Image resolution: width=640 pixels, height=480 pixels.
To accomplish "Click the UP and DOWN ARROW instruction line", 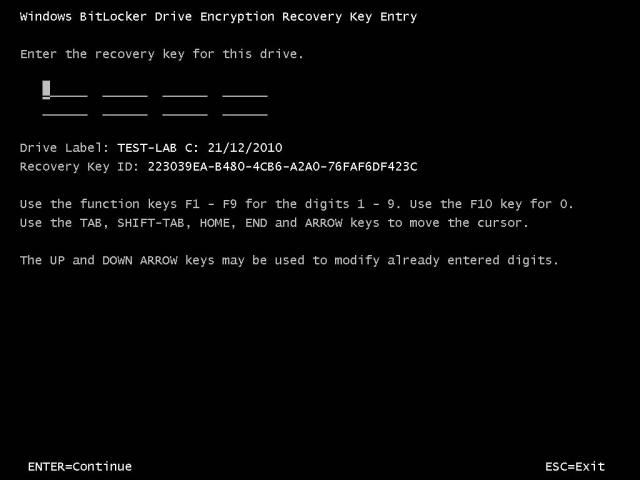I will [x=289, y=260].
